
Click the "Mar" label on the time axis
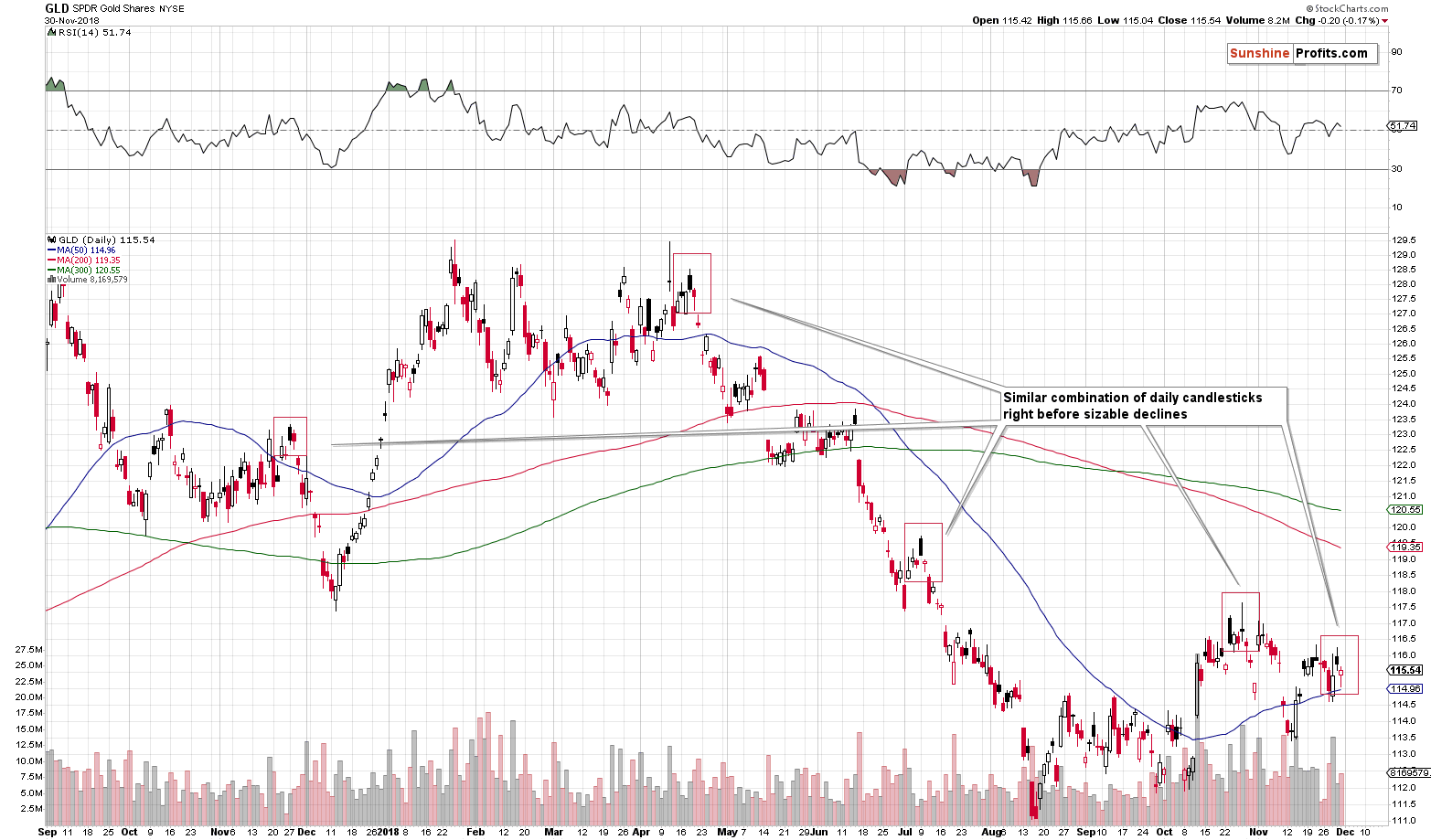553,833
